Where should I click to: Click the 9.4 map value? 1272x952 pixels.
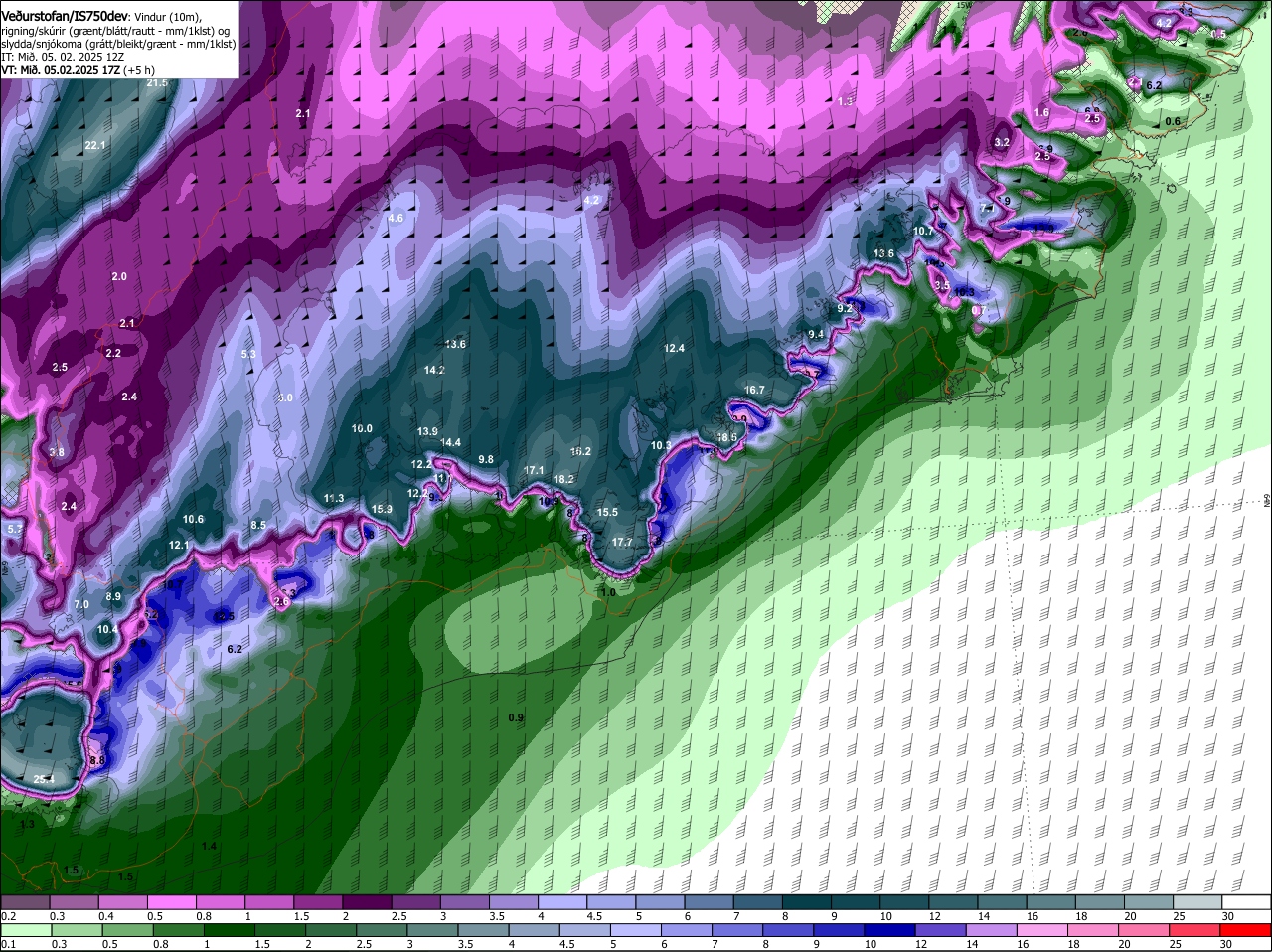coord(816,334)
